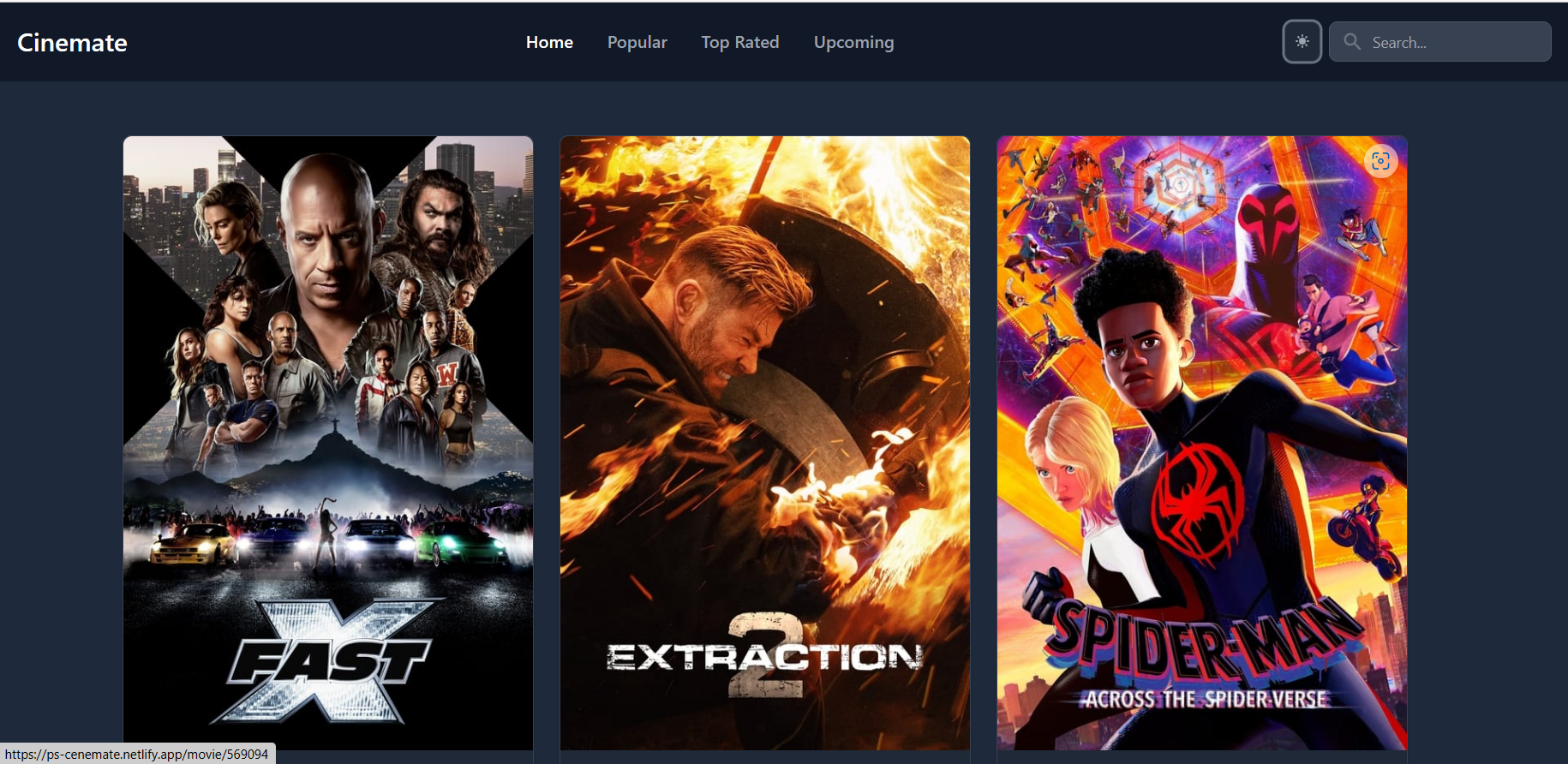This screenshot has height=764, width=1568.
Task: Open the Top Rated movies page
Action: 739,42
